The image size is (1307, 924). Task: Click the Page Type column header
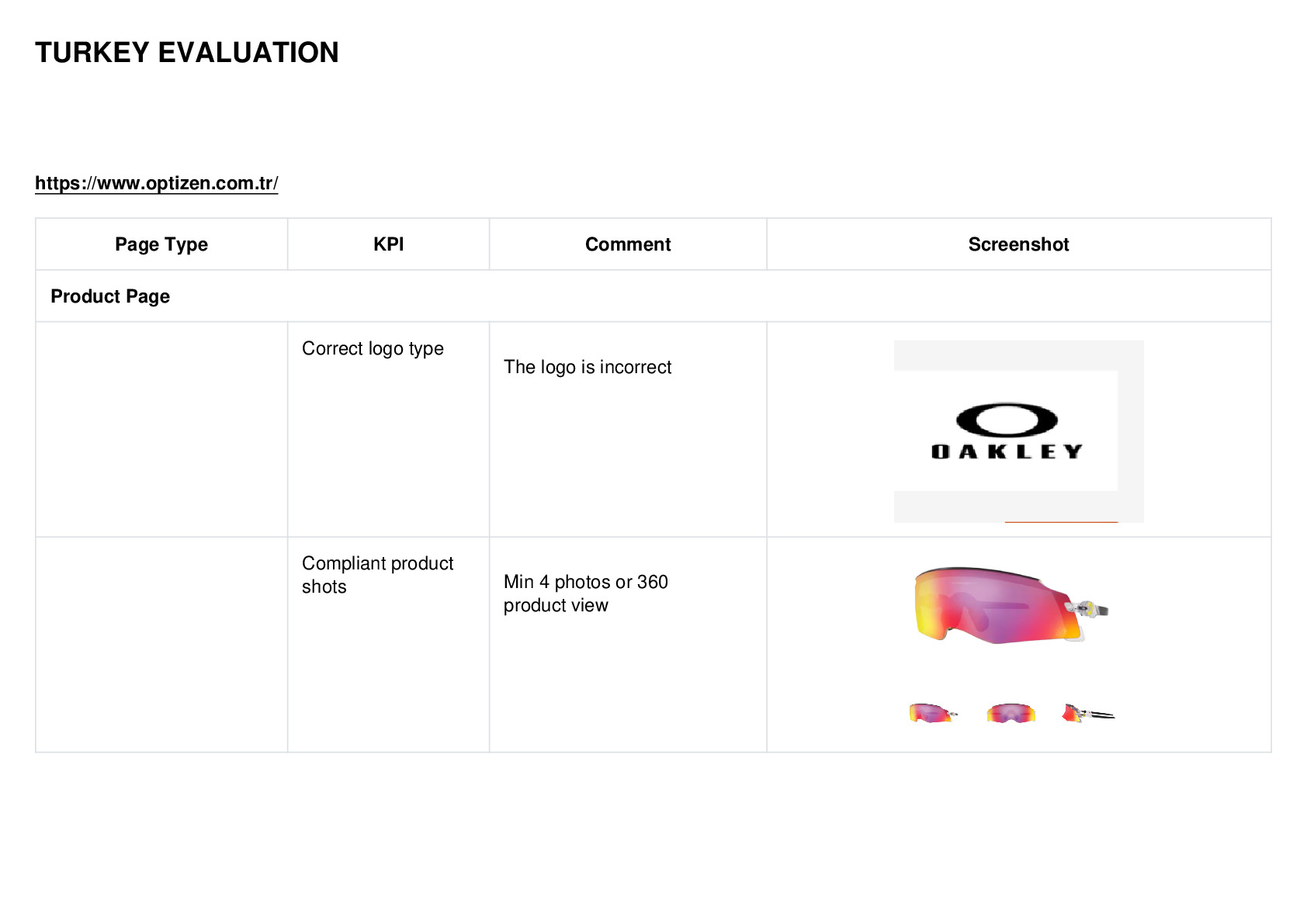161,244
